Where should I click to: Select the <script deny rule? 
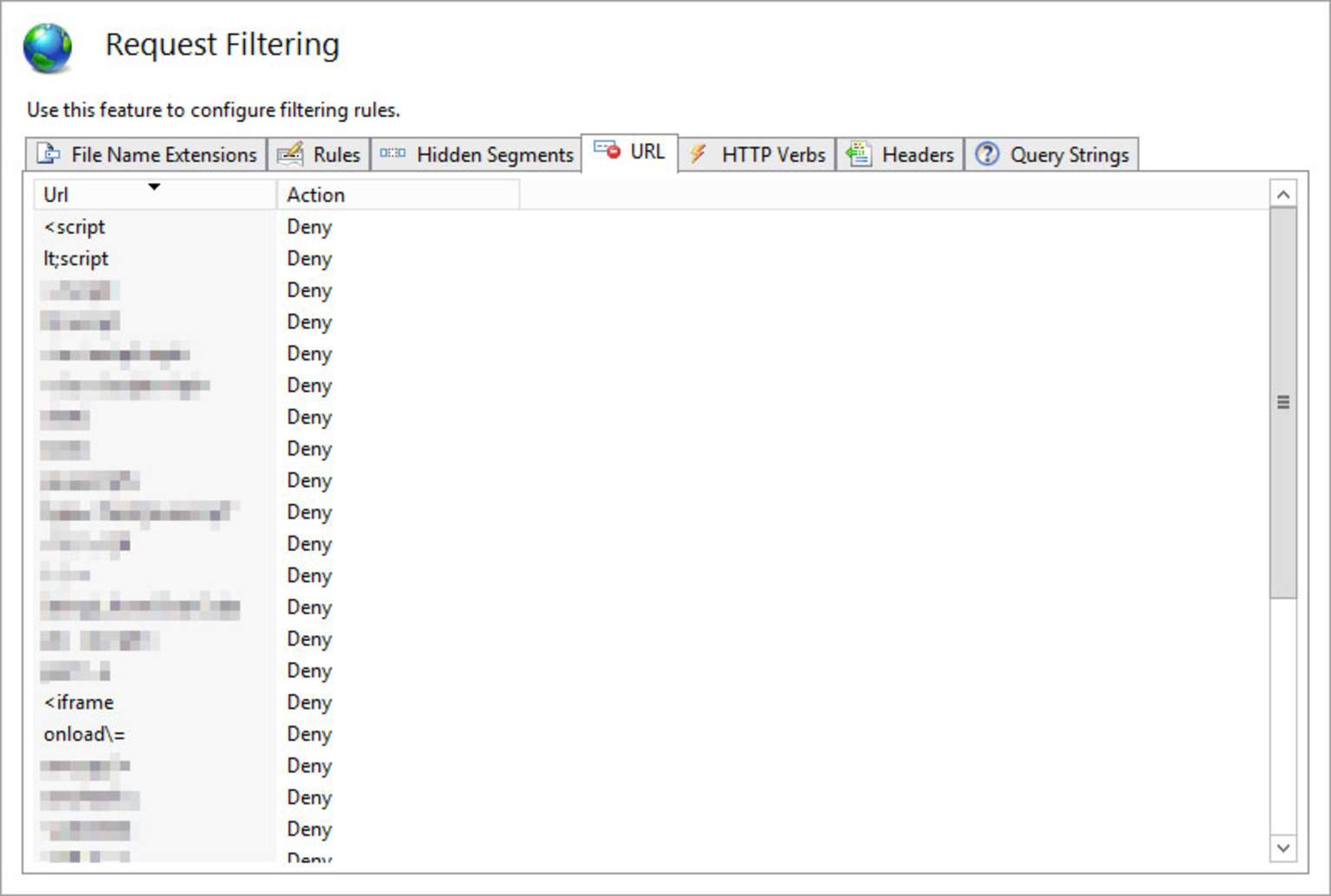74,226
